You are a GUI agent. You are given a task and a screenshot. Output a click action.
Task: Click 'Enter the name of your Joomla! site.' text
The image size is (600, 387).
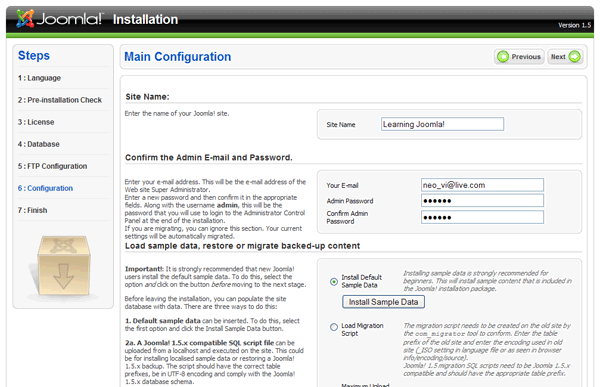(177, 114)
